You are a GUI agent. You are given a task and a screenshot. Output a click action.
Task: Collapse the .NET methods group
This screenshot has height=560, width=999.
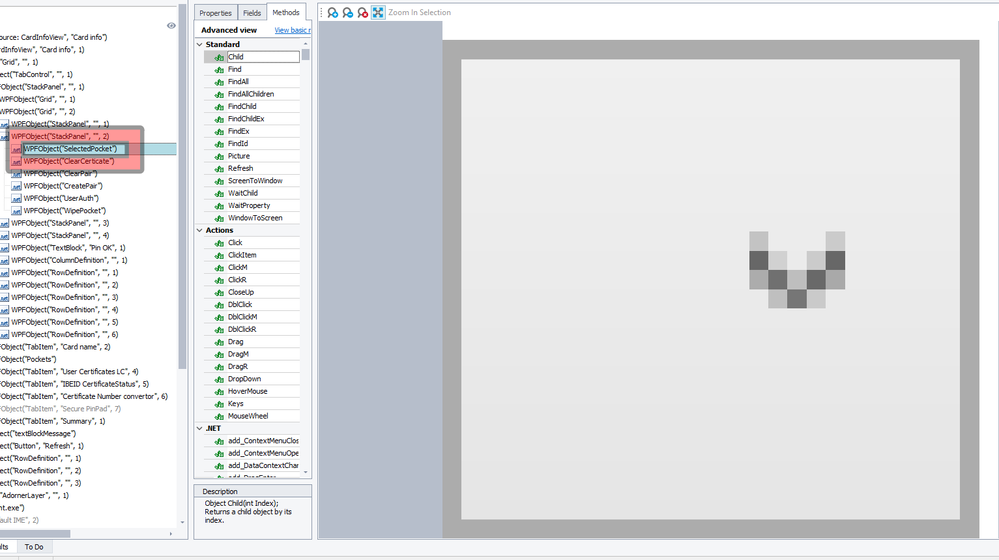[199, 428]
